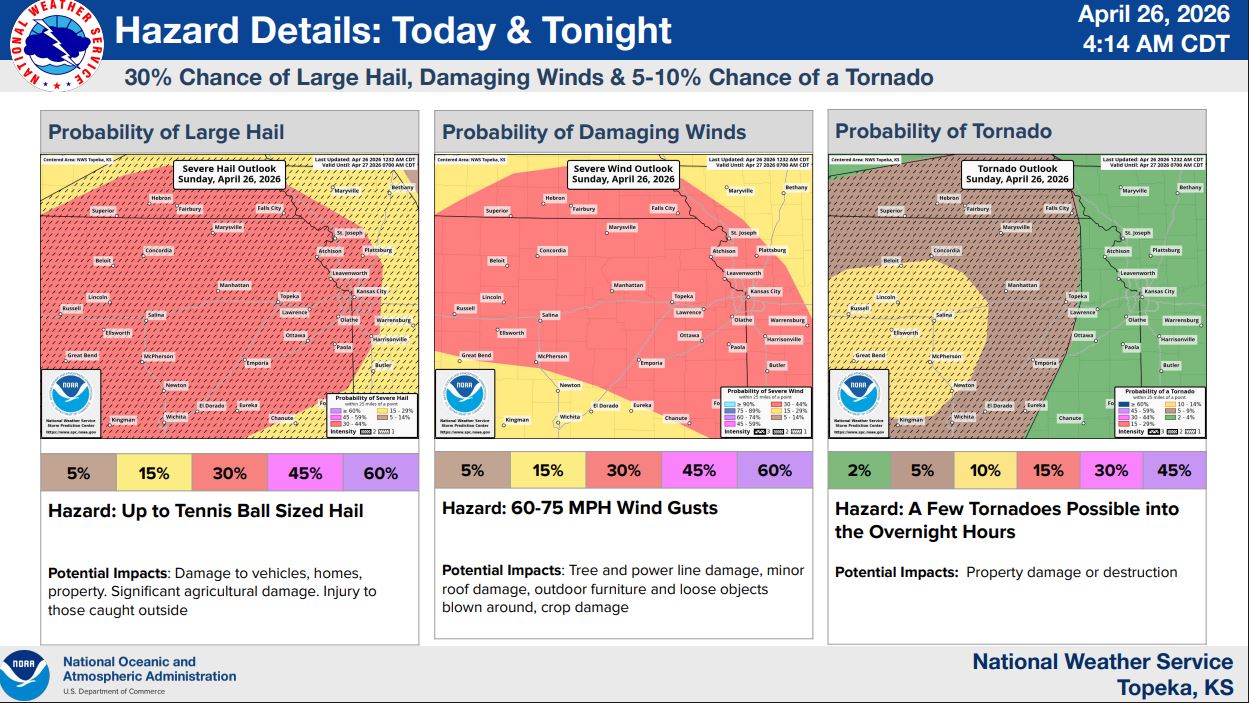Click the Probability of a Tornado legend
Screen dimensions: 1249x703
[x=1161, y=410]
